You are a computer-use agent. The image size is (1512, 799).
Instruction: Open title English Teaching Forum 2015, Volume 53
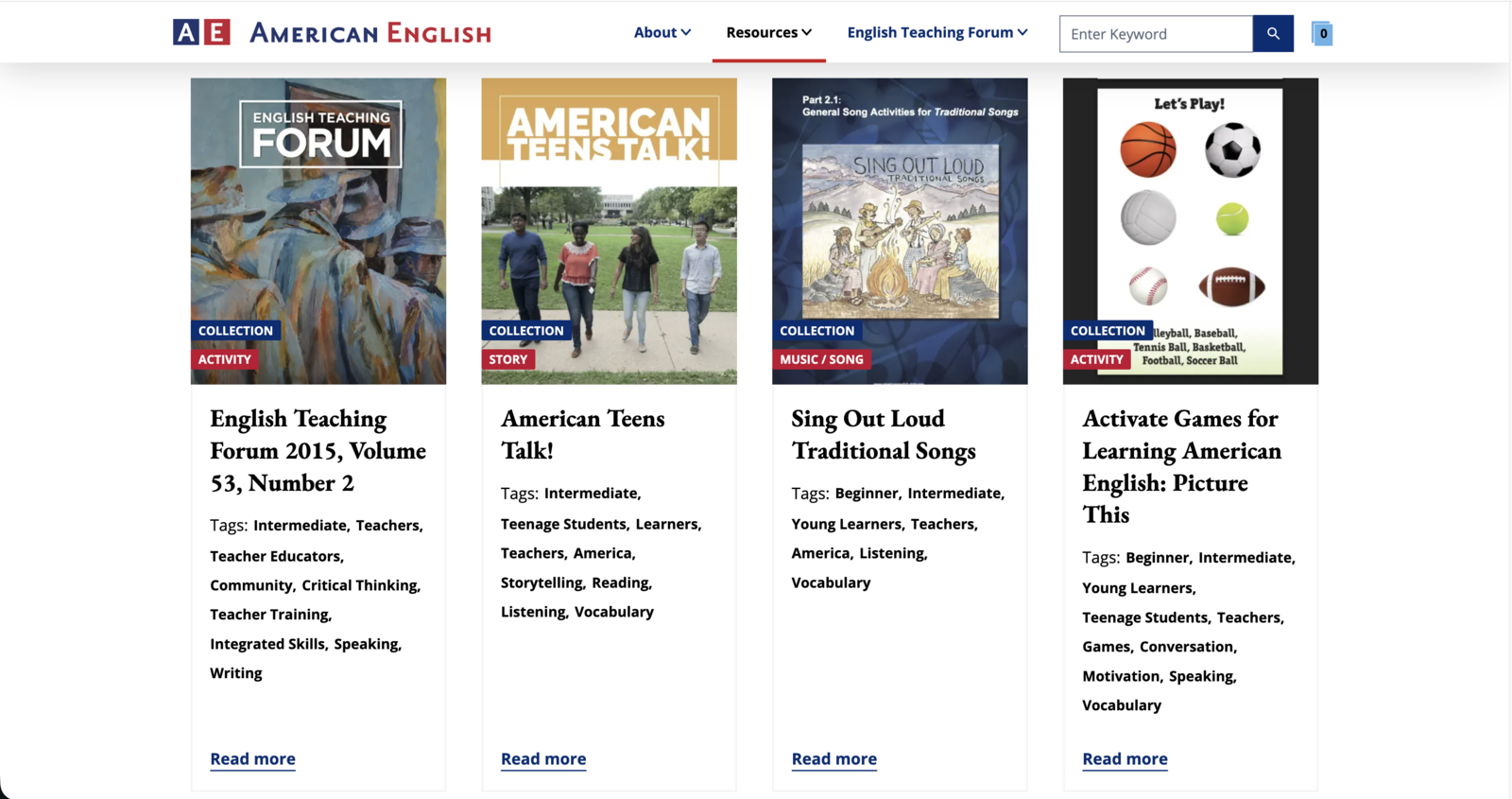tap(318, 450)
